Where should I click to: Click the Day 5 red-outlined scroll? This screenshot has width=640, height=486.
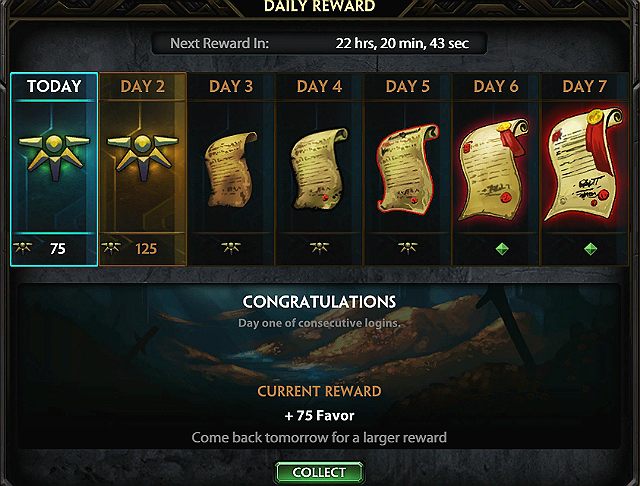(x=407, y=169)
